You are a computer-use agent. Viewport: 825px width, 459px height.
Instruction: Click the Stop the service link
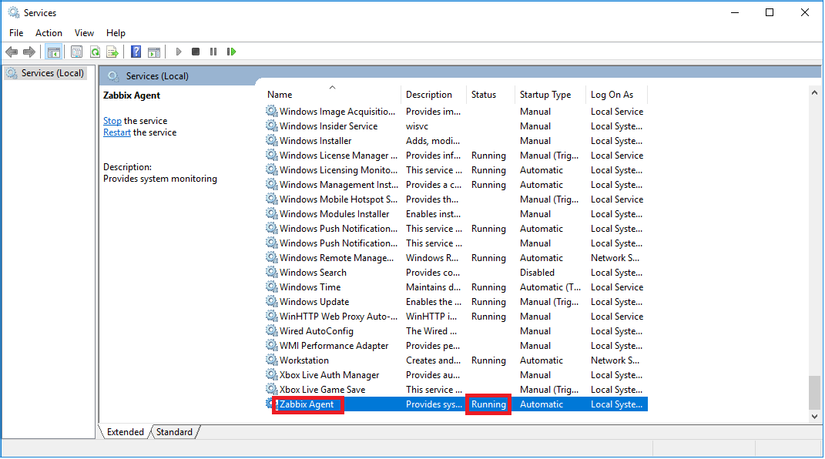[112, 121]
